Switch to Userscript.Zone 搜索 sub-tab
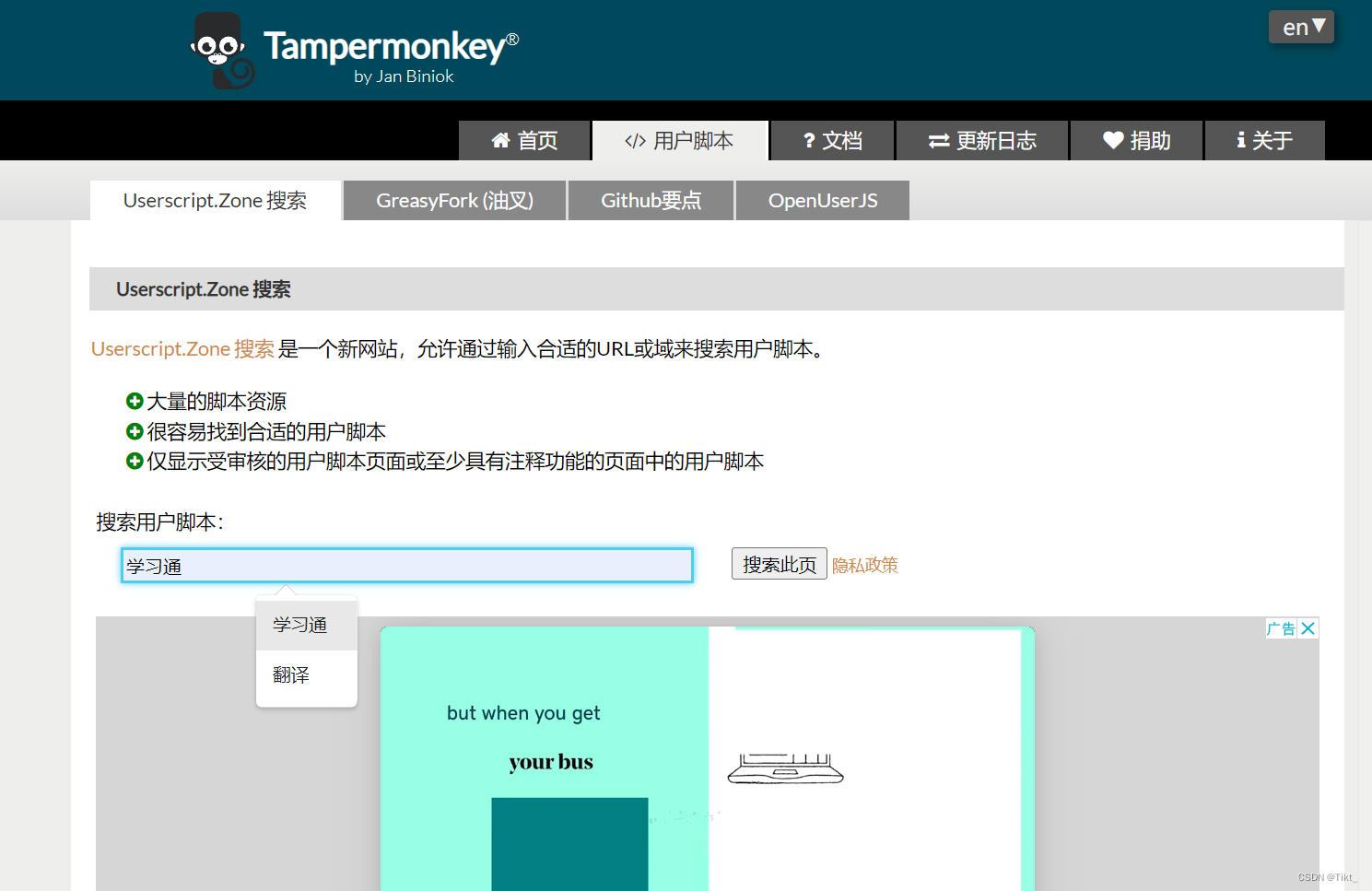The image size is (1372, 891). pyautogui.click(x=215, y=200)
